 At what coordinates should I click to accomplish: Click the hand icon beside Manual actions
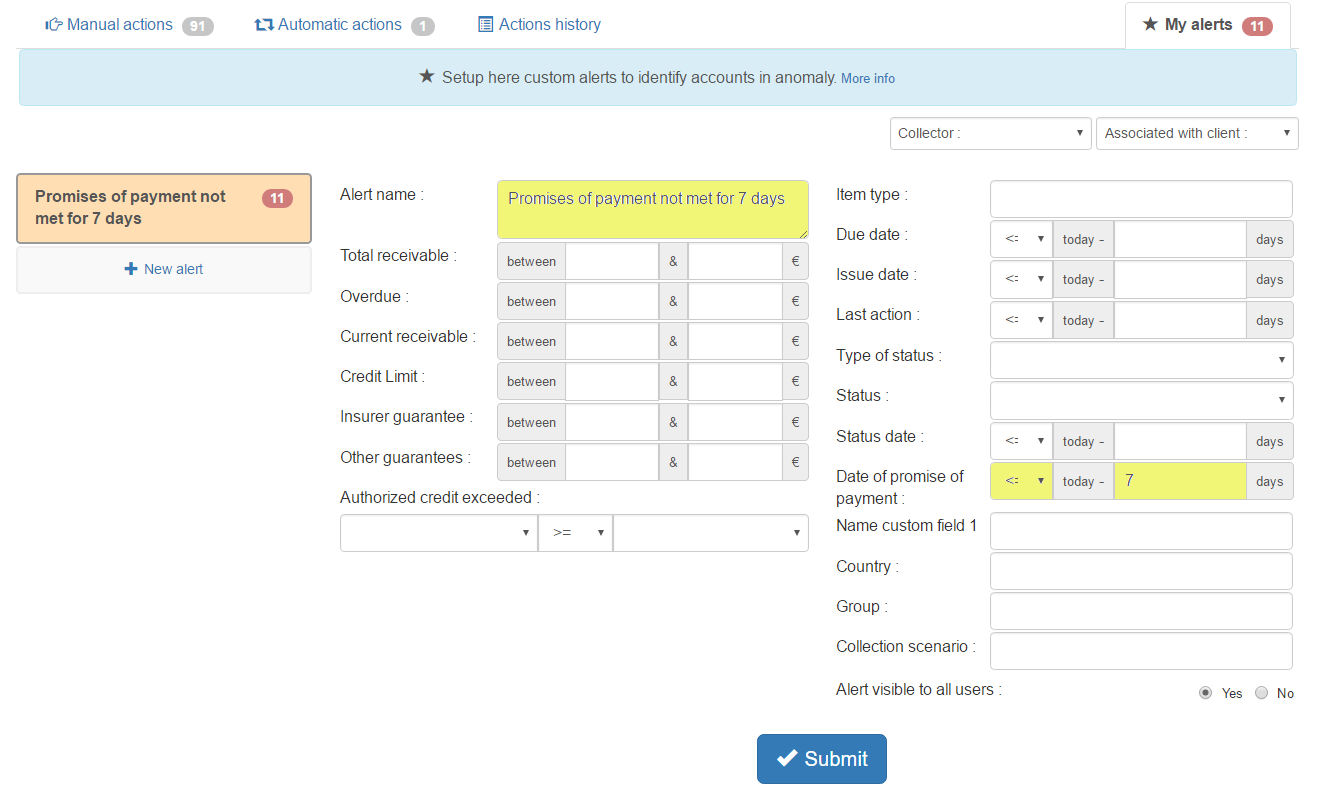coord(53,25)
